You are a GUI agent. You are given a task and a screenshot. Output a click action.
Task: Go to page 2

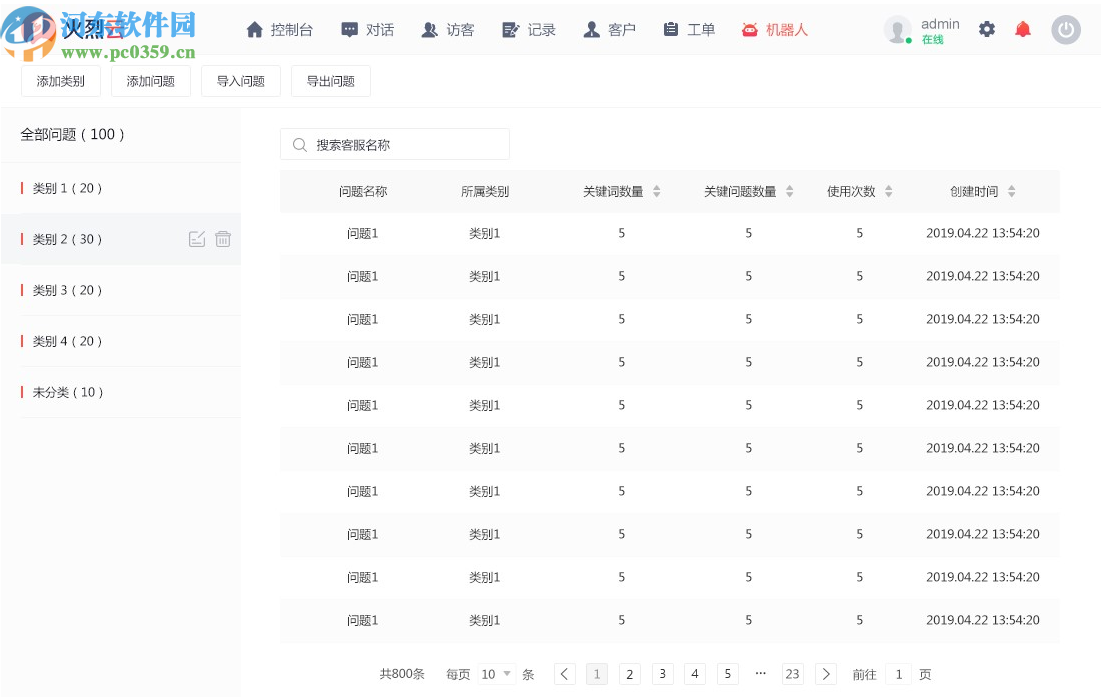[x=630, y=674]
